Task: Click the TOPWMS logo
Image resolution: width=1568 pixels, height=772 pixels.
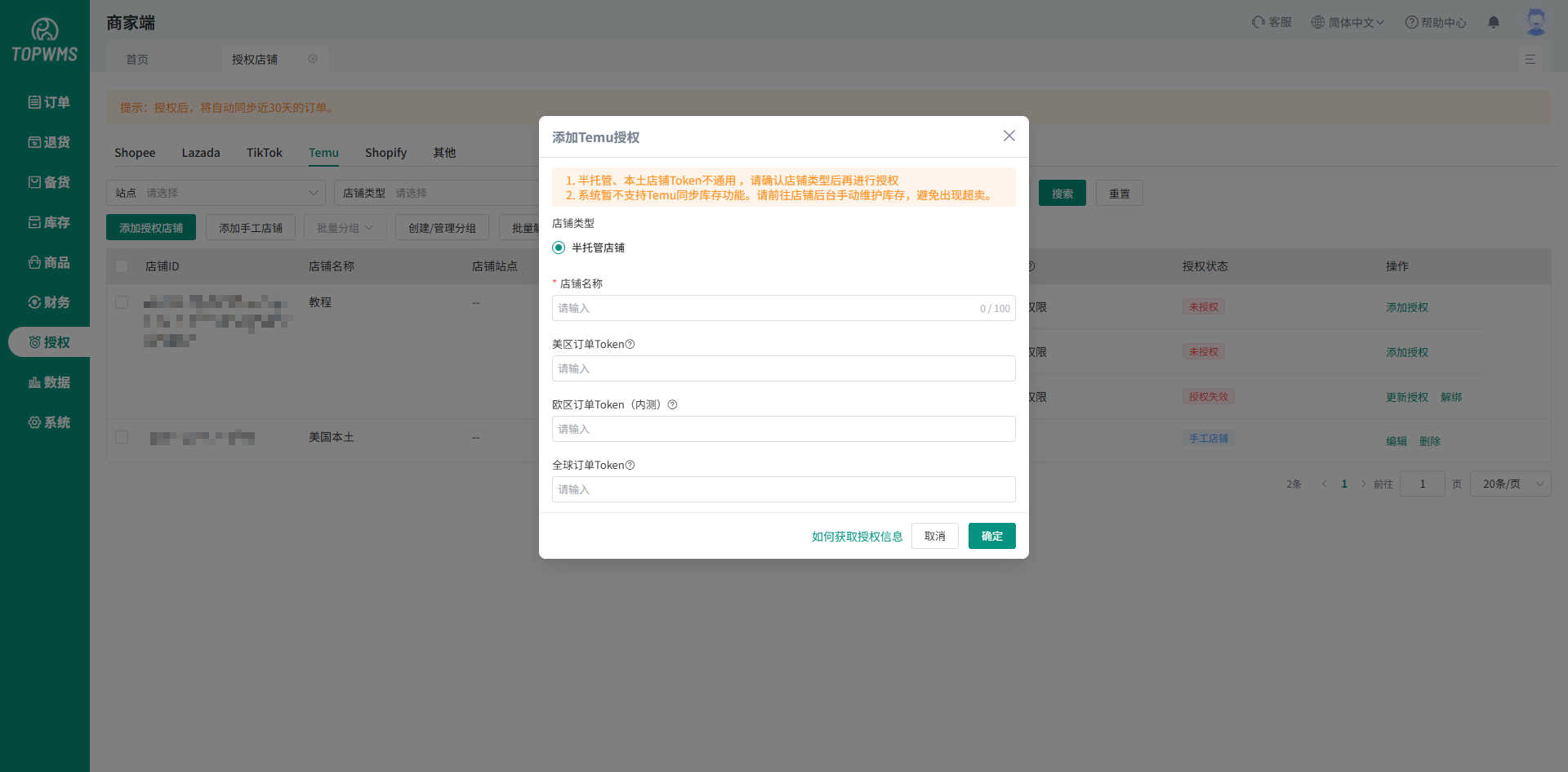Action: 45,41
